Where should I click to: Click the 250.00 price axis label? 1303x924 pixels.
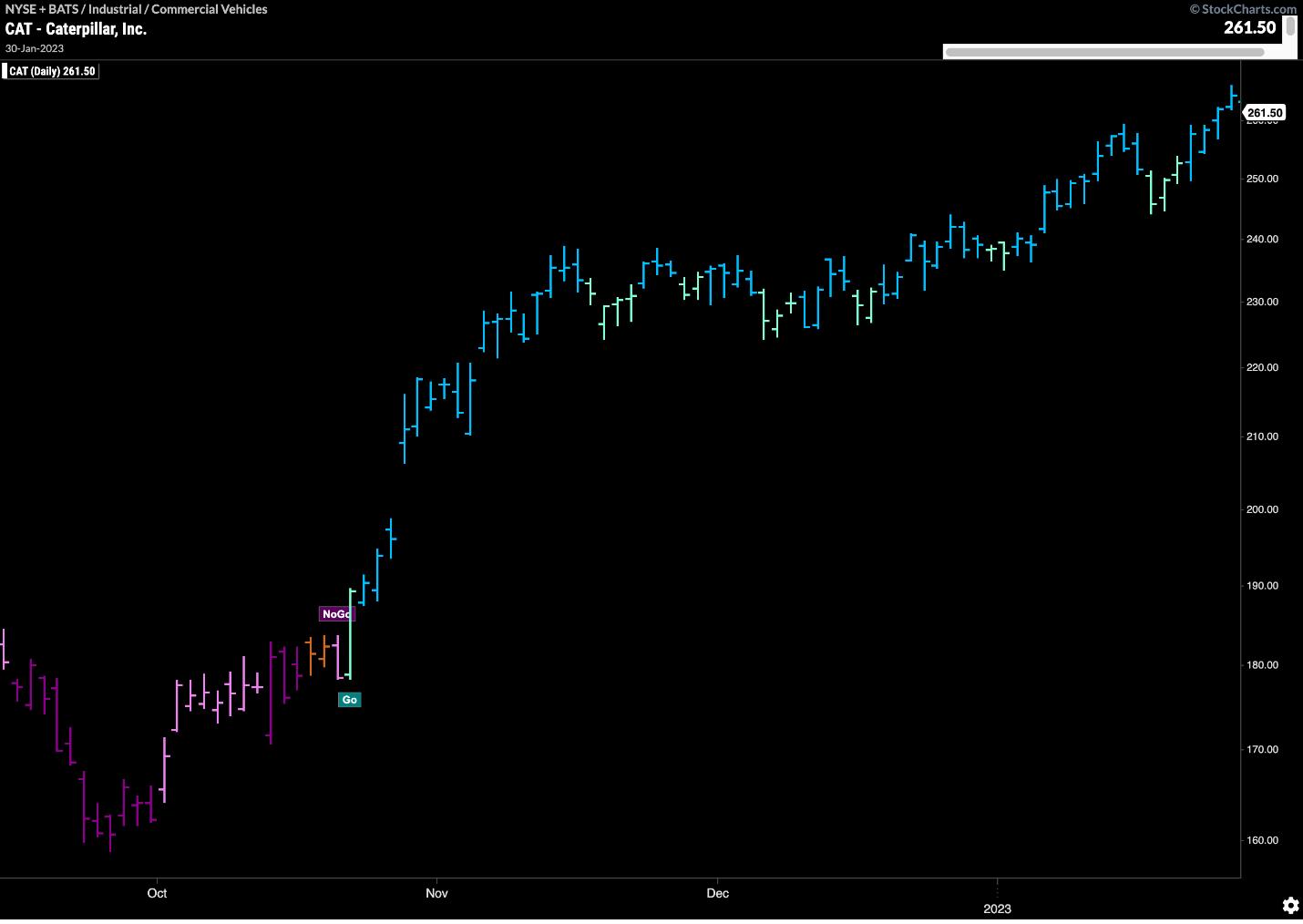(x=1262, y=179)
